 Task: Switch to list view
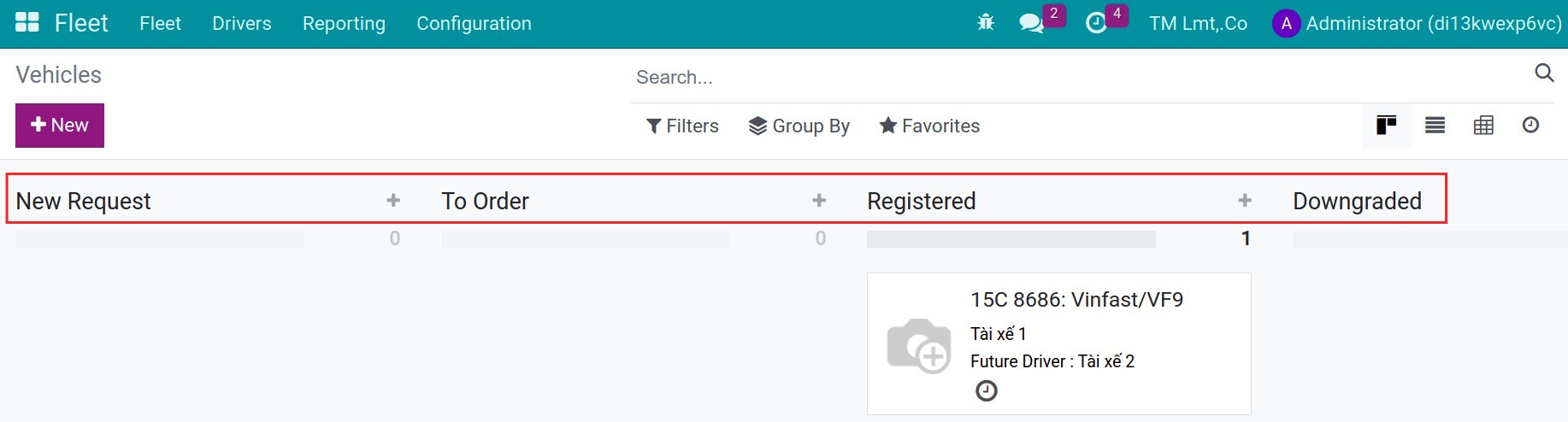(1435, 126)
